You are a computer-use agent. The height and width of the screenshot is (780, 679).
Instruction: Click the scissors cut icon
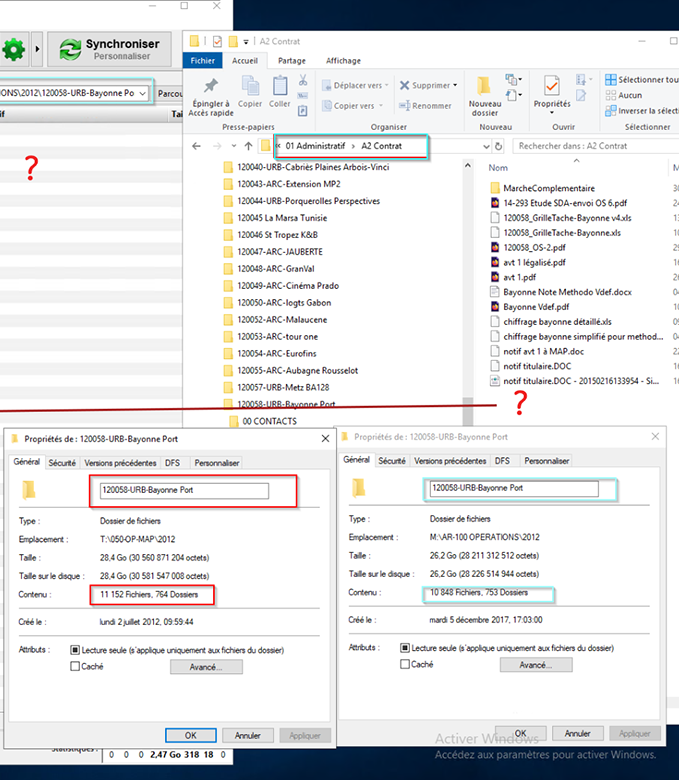[302, 80]
